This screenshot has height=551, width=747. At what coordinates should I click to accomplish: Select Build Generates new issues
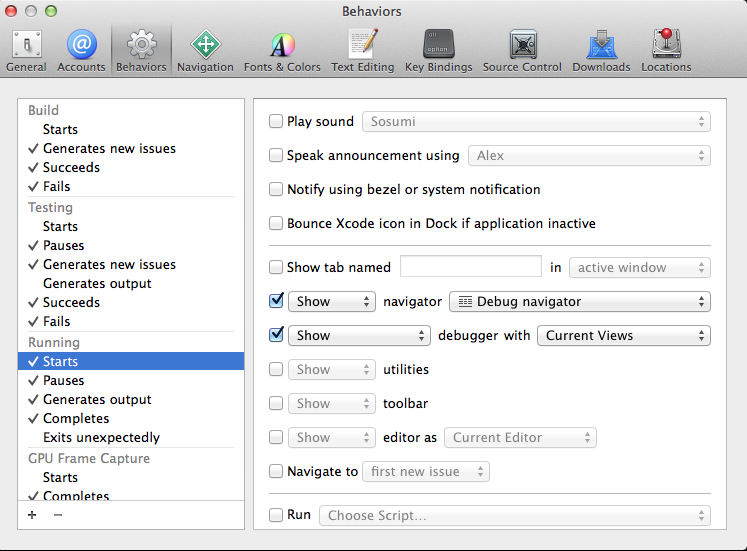(x=131, y=148)
